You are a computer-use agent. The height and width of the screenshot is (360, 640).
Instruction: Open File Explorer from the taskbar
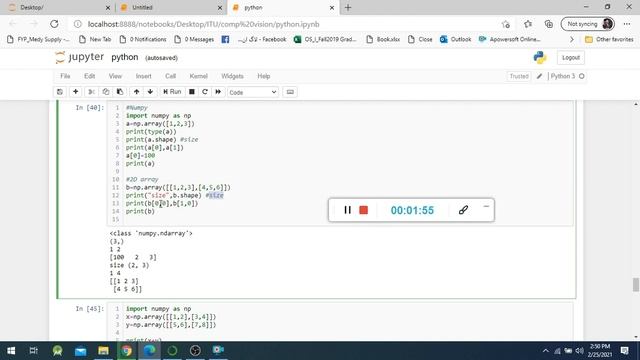pos(103,350)
